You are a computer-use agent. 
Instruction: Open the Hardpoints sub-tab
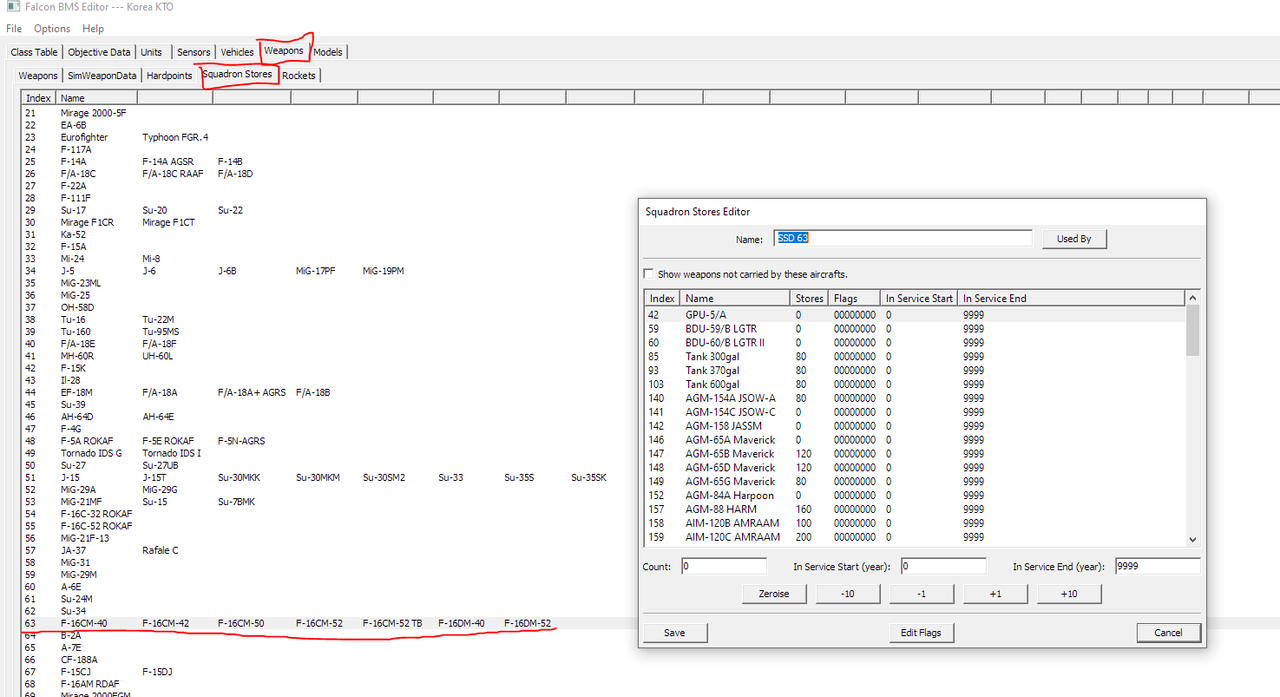tap(169, 76)
